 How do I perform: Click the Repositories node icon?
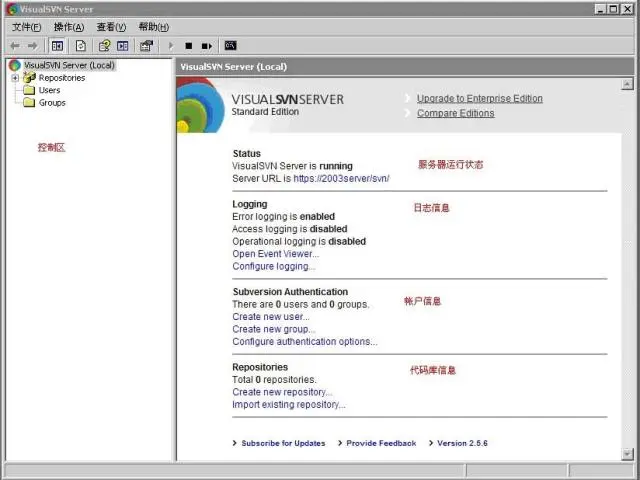tap(29, 78)
